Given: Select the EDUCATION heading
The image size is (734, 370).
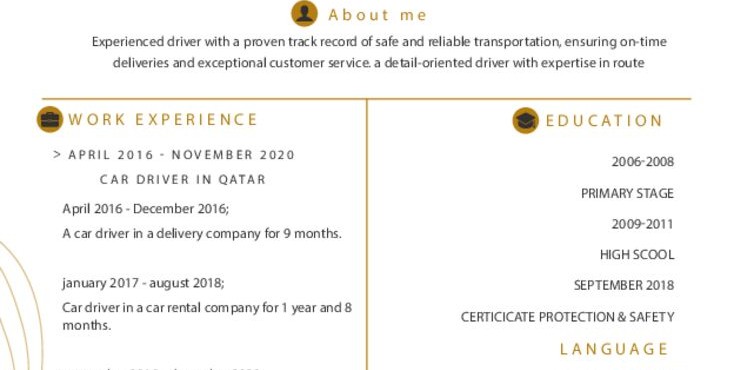Looking at the screenshot, I should [604, 121].
